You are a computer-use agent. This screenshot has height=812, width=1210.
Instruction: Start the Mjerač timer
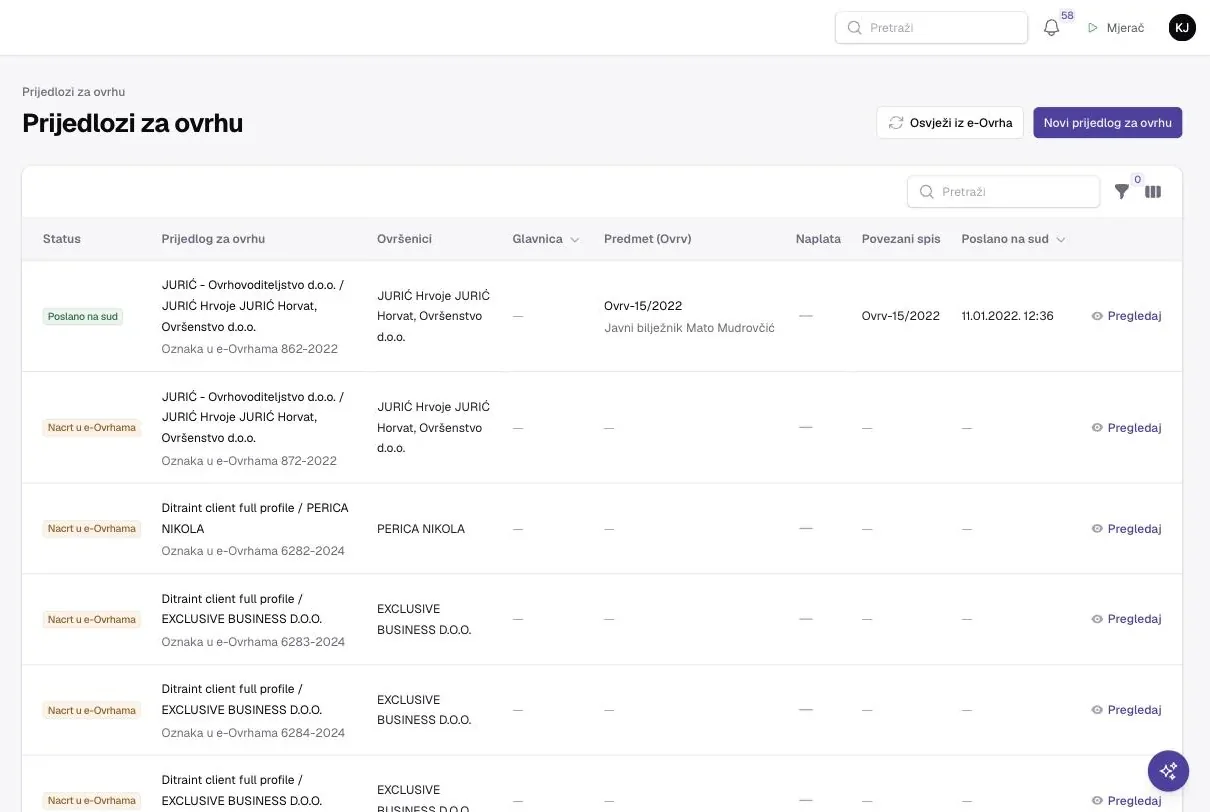click(x=1115, y=28)
